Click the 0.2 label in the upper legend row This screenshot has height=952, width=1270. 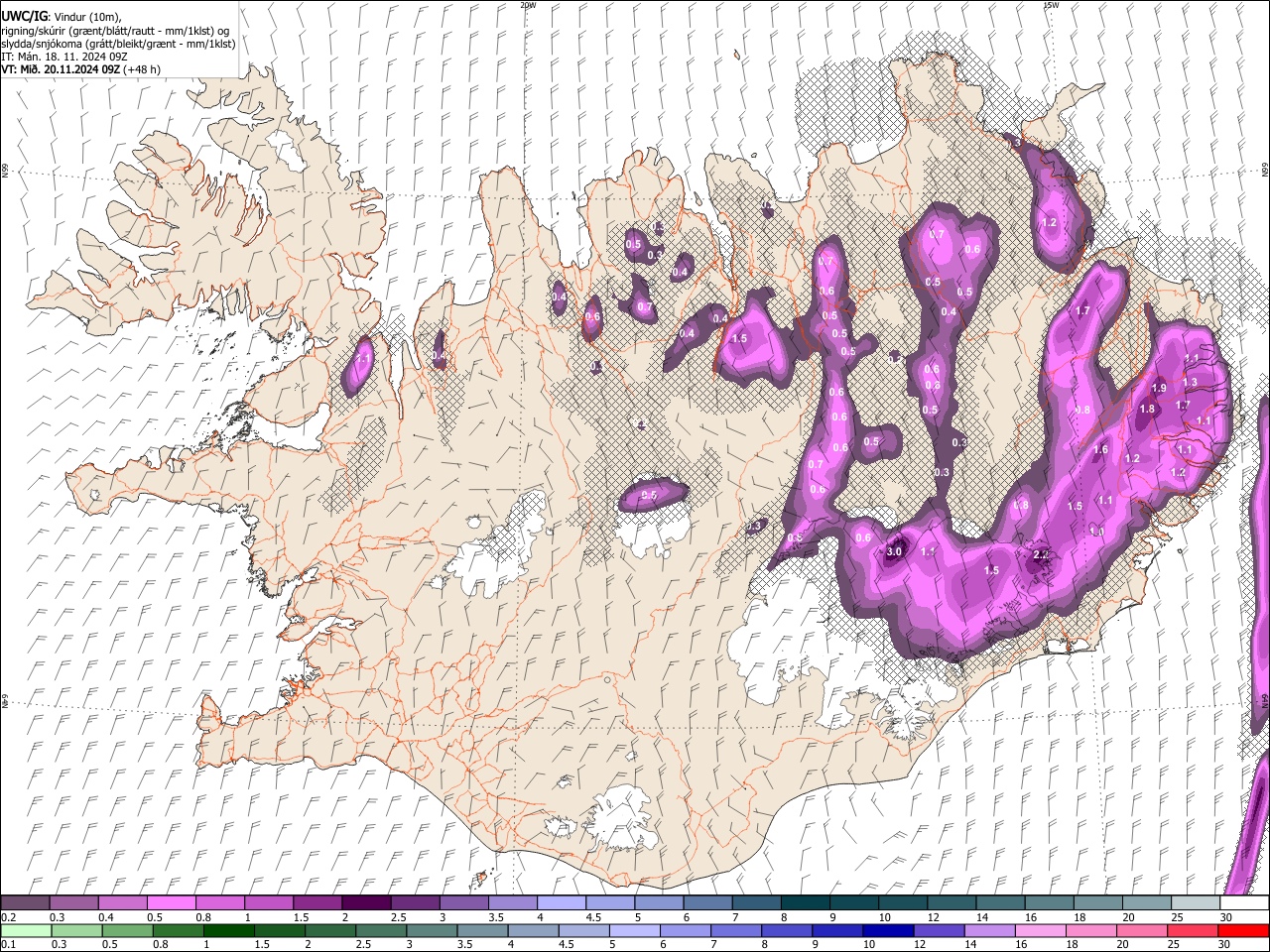[x=8, y=917]
